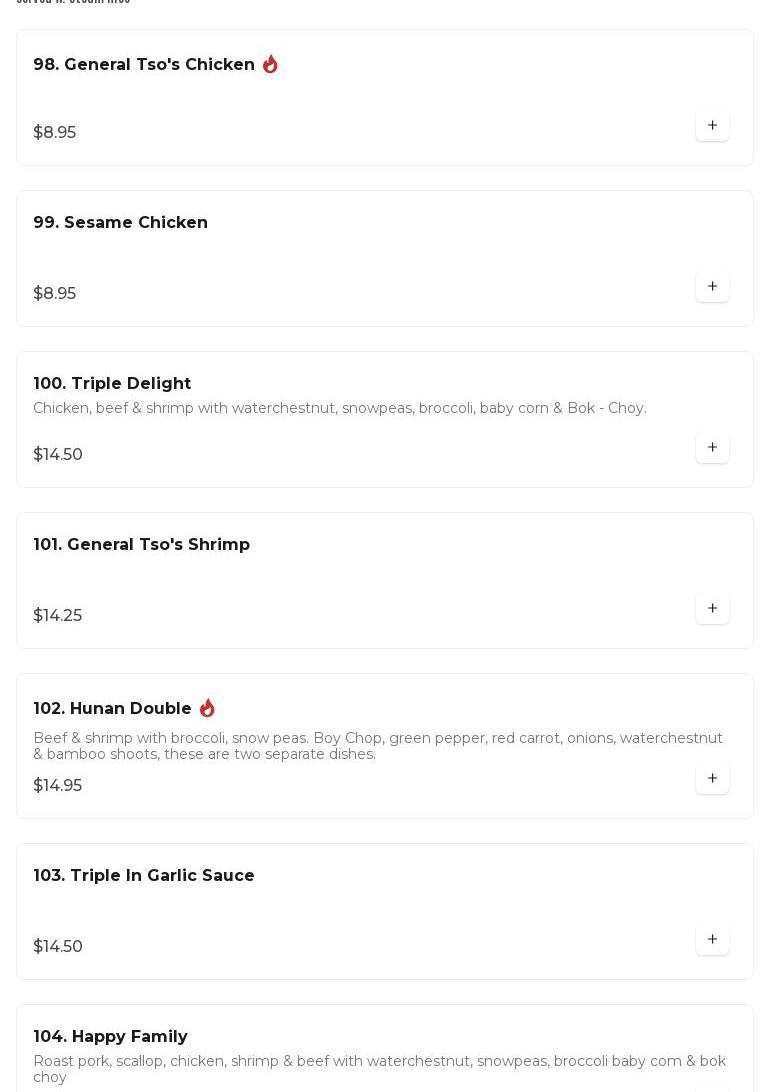Add Sesame Chicken using plus button
This screenshot has width=770, height=1092.
pos(712,287)
